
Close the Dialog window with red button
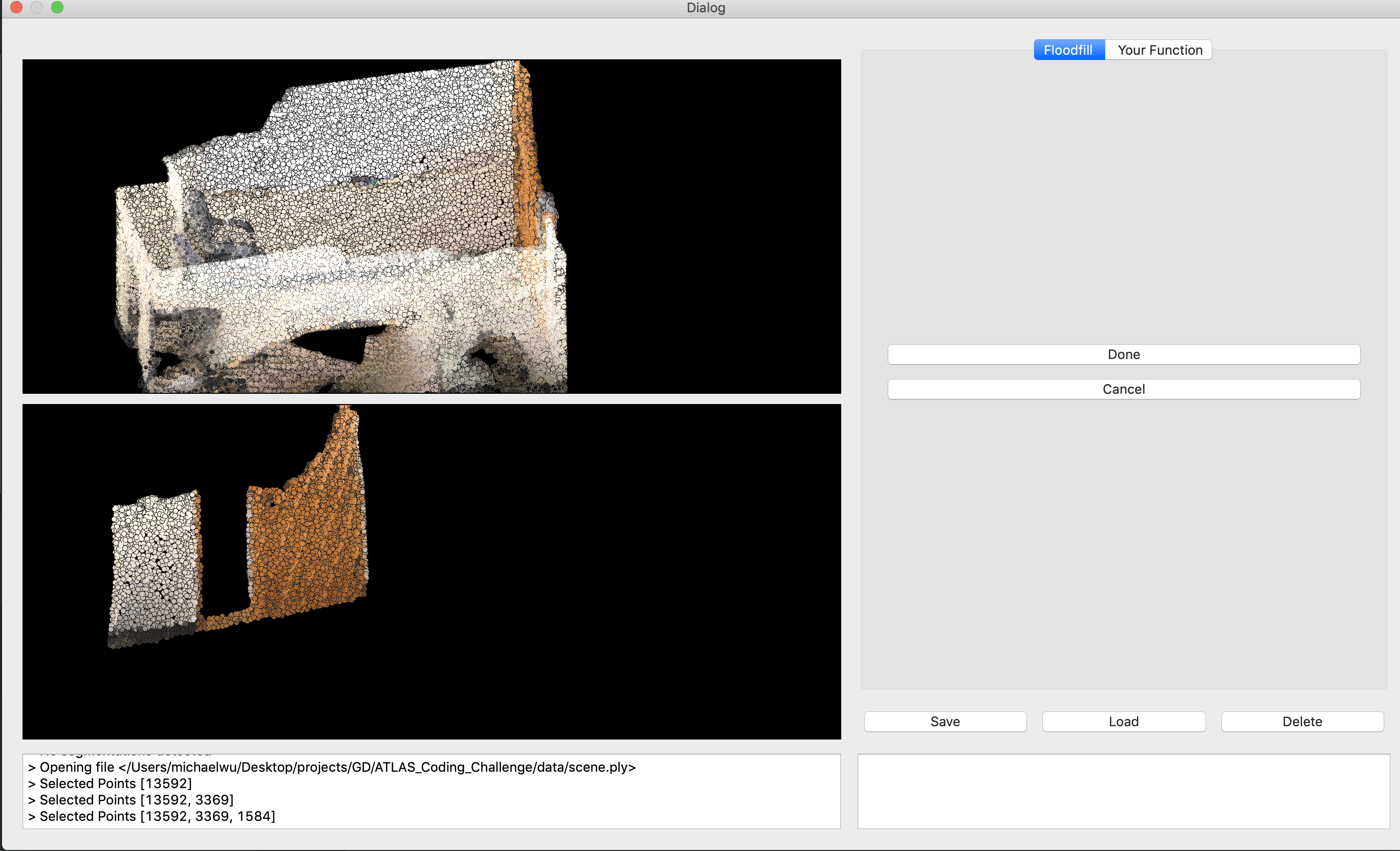pos(16,7)
